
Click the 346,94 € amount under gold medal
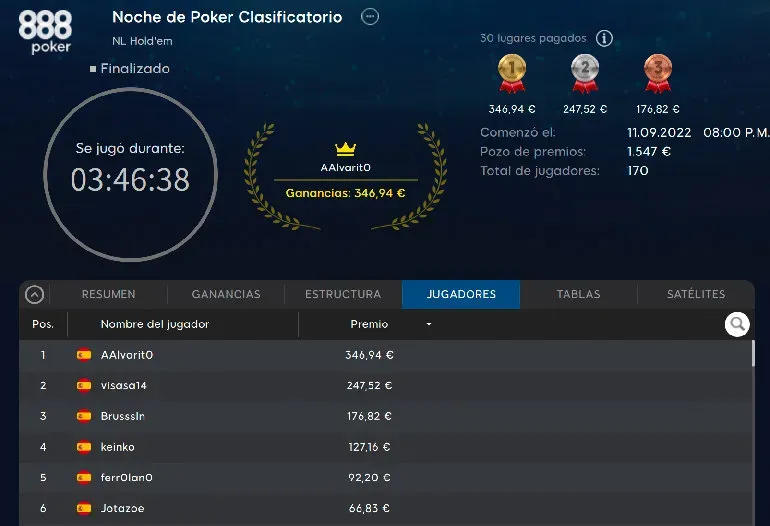pos(512,109)
